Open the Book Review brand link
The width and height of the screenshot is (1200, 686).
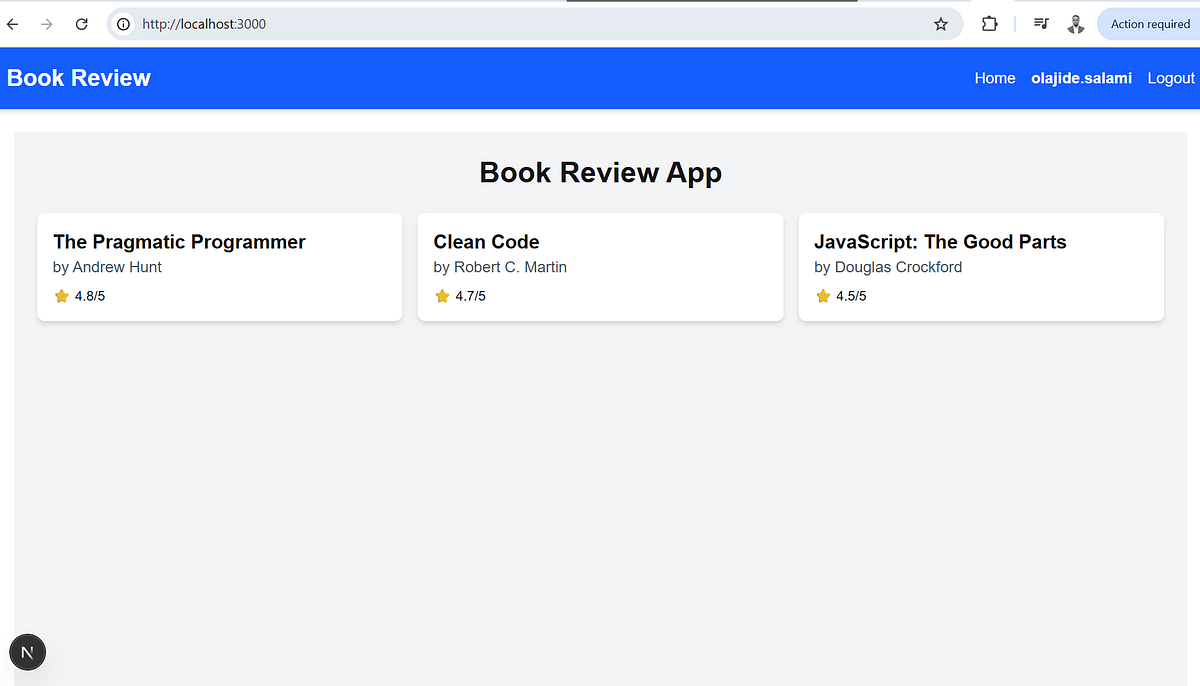(x=78, y=77)
